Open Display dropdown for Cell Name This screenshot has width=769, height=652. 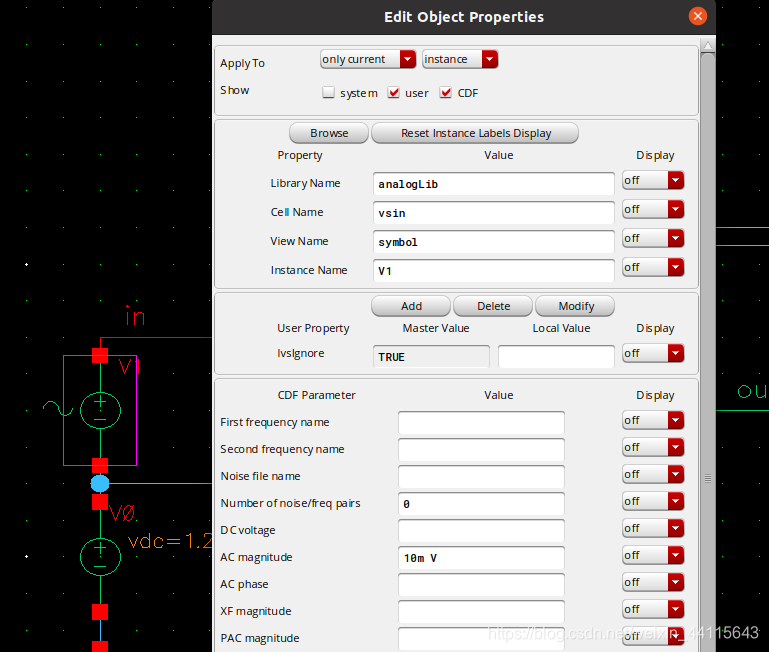pyautogui.click(x=653, y=209)
